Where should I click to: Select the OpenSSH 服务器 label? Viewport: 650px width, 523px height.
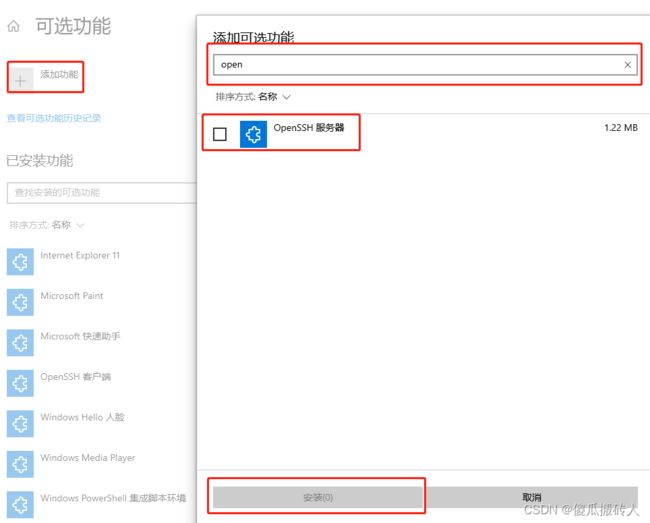pos(309,128)
